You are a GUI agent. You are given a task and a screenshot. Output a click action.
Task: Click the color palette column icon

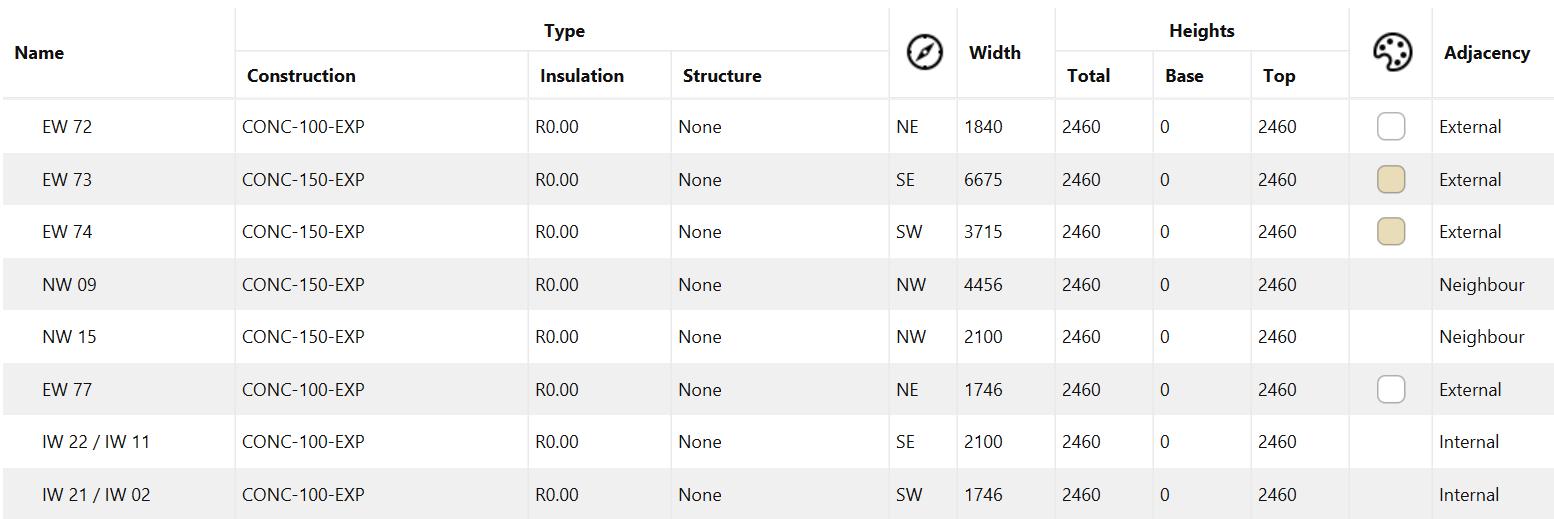[x=1391, y=53]
